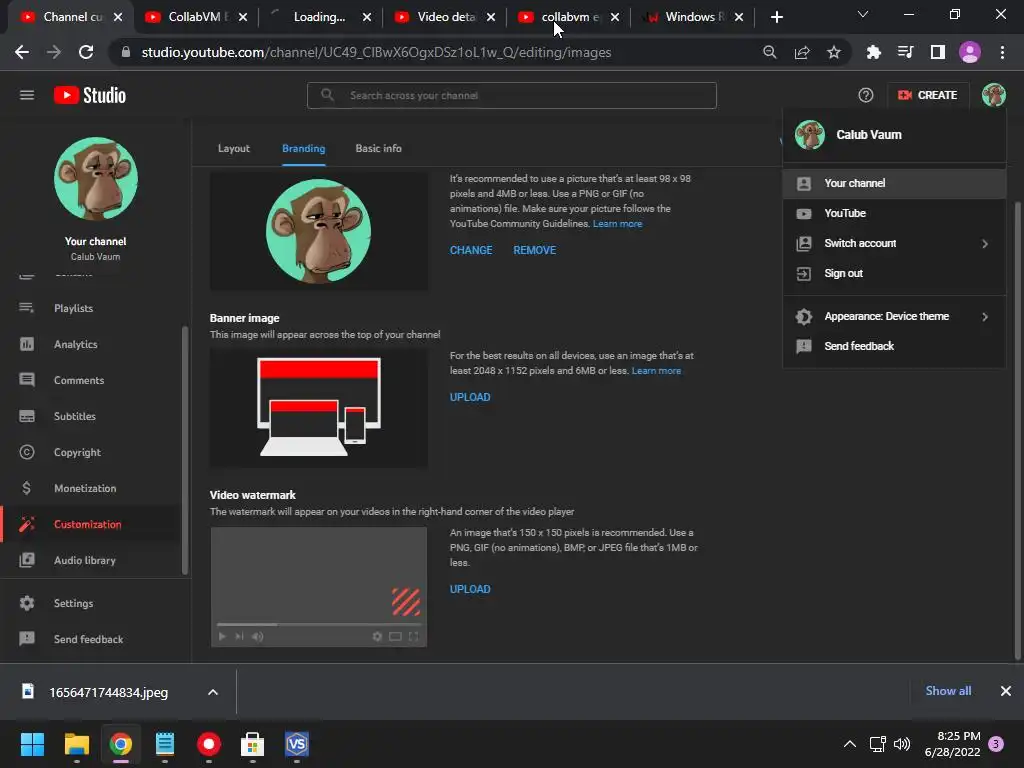This screenshot has width=1024, height=768.
Task: Open Learn more link for banner image
Action: click(656, 371)
